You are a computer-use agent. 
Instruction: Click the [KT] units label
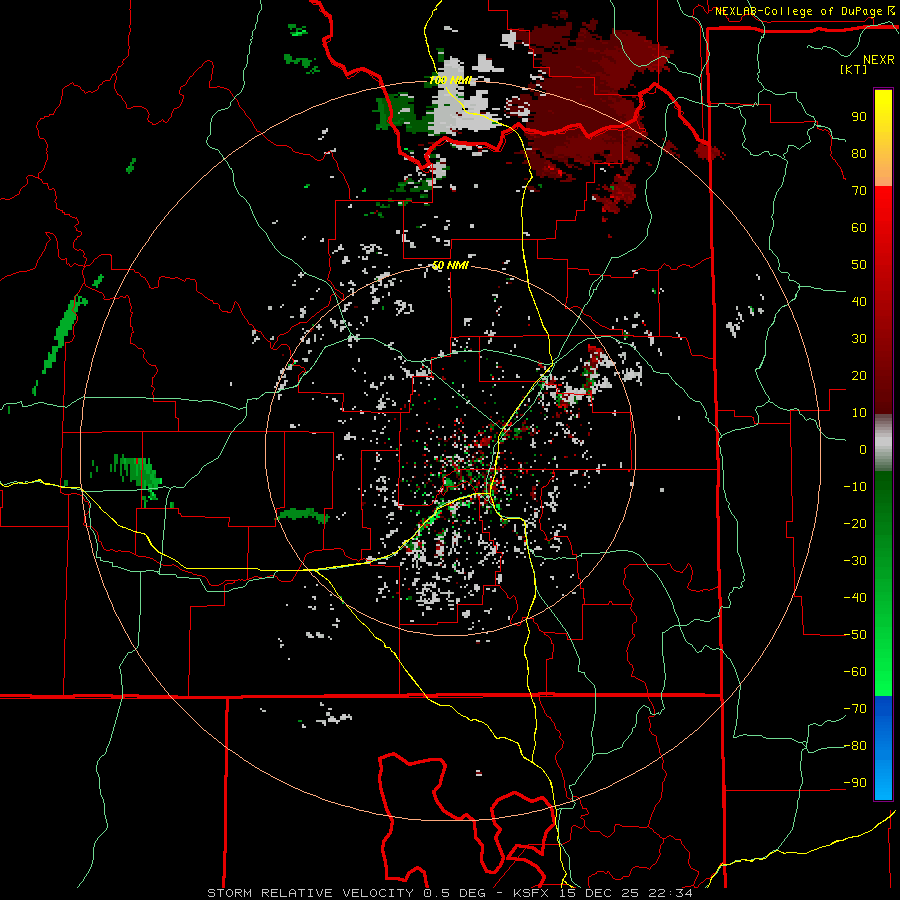click(853, 69)
